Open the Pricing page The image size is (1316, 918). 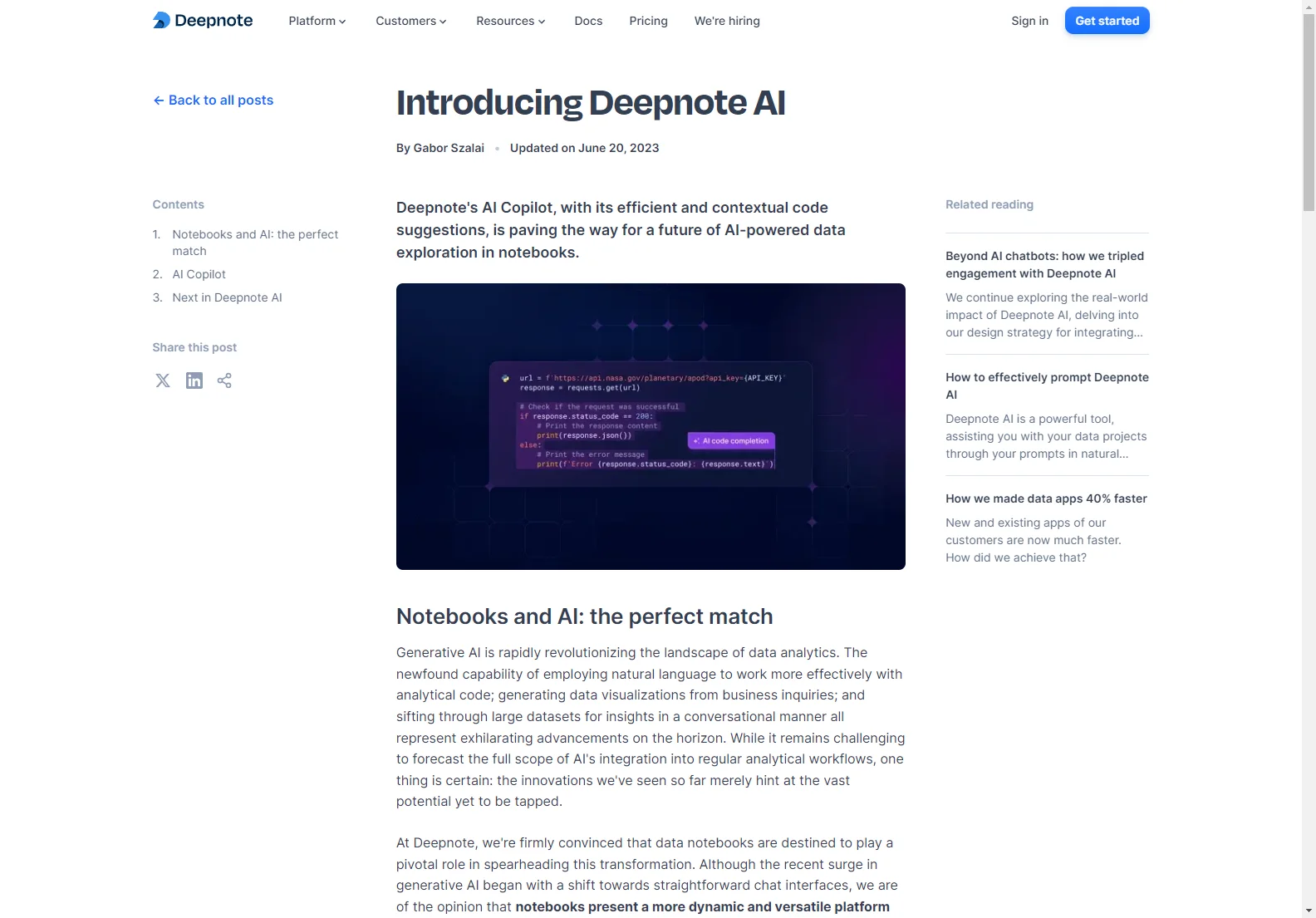[x=648, y=21]
